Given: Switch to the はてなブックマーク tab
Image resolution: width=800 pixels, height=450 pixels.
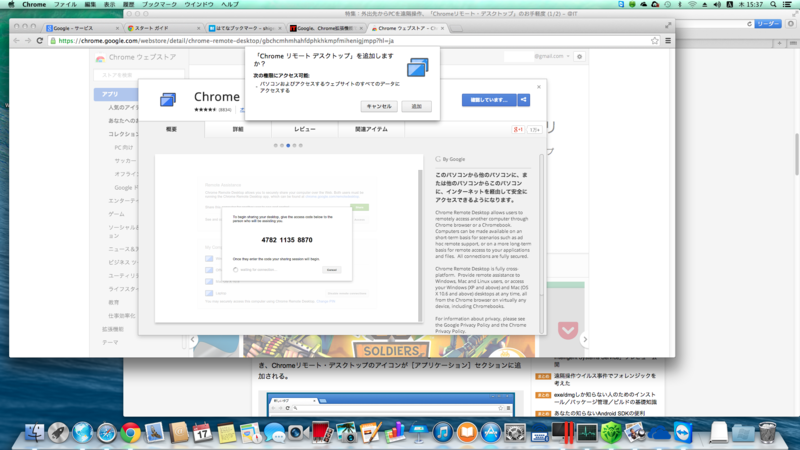Looking at the screenshot, I should 245,28.
